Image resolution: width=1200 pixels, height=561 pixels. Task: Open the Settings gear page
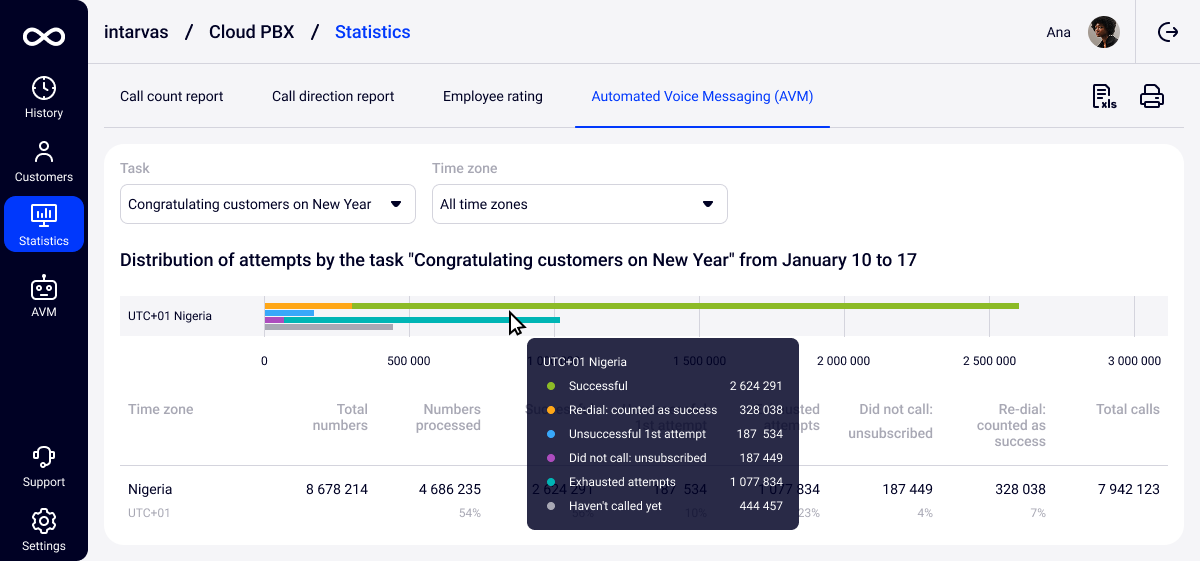click(x=44, y=531)
